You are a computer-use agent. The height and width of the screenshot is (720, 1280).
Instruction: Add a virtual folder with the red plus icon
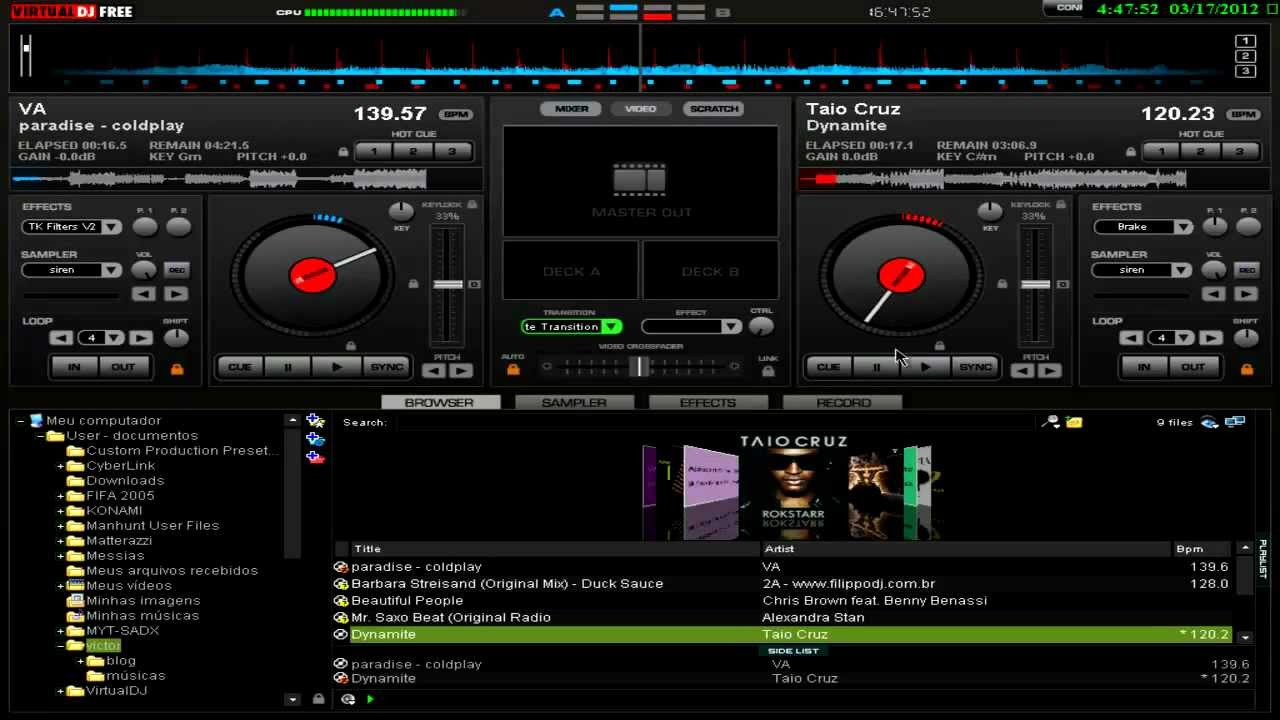[315, 457]
